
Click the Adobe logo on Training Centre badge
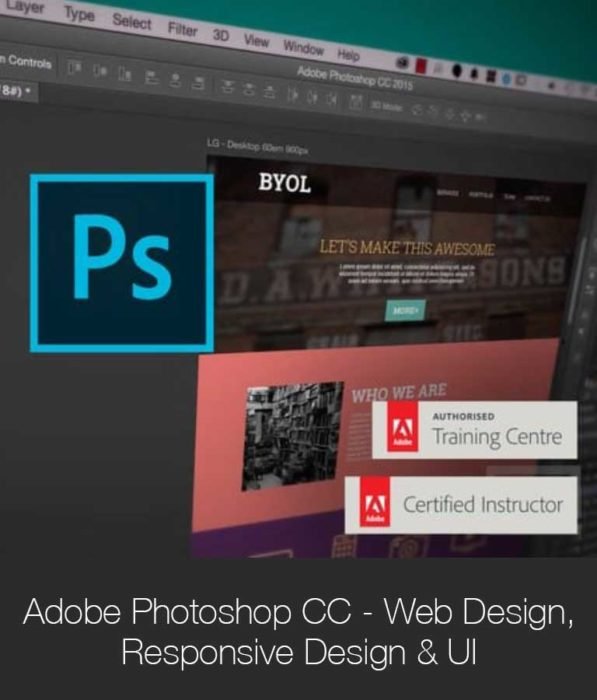tap(402, 427)
